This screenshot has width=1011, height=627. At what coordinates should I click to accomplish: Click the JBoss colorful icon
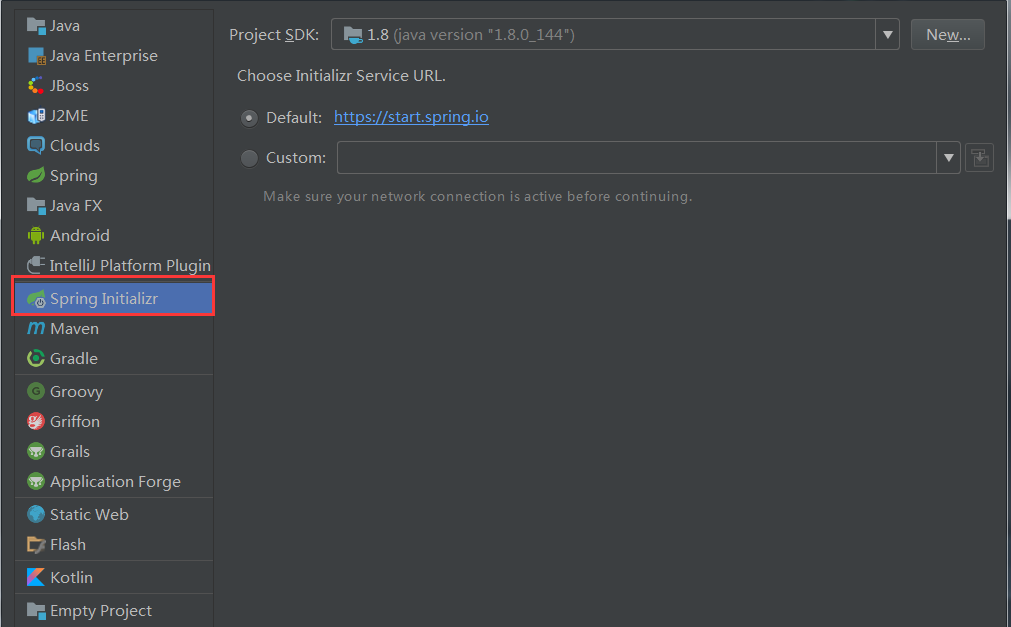[x=36, y=85]
